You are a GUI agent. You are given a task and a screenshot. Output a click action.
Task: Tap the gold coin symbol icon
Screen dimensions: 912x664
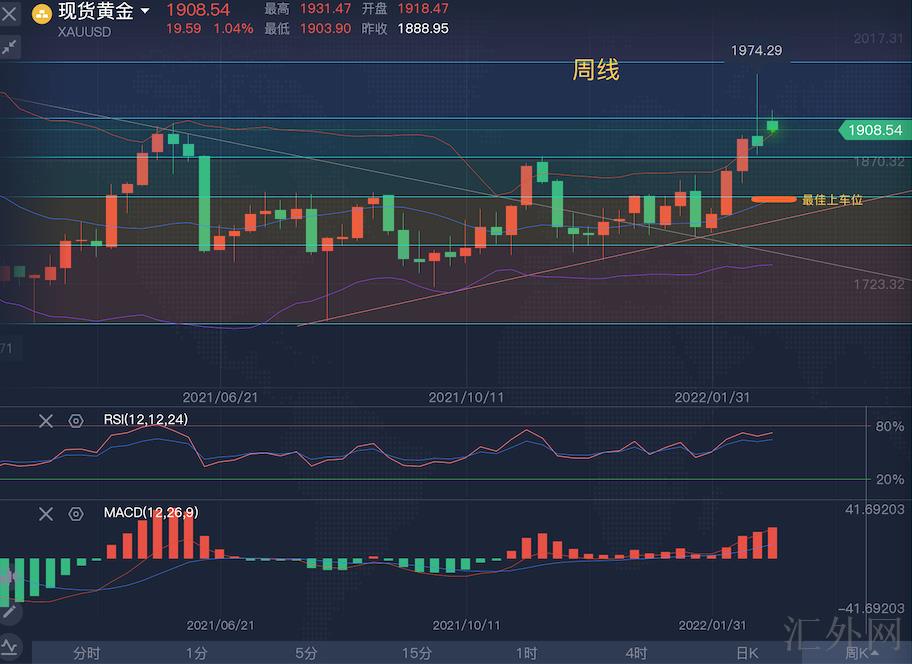tap(42, 13)
